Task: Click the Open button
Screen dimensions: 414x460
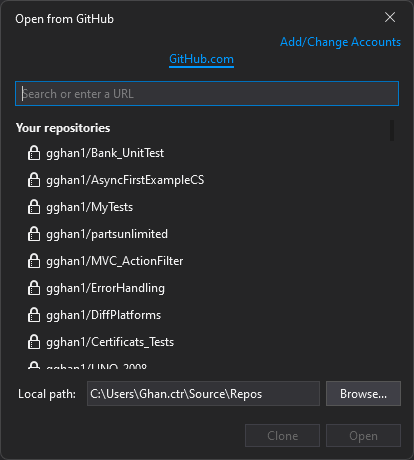Action: pyautogui.click(x=363, y=436)
